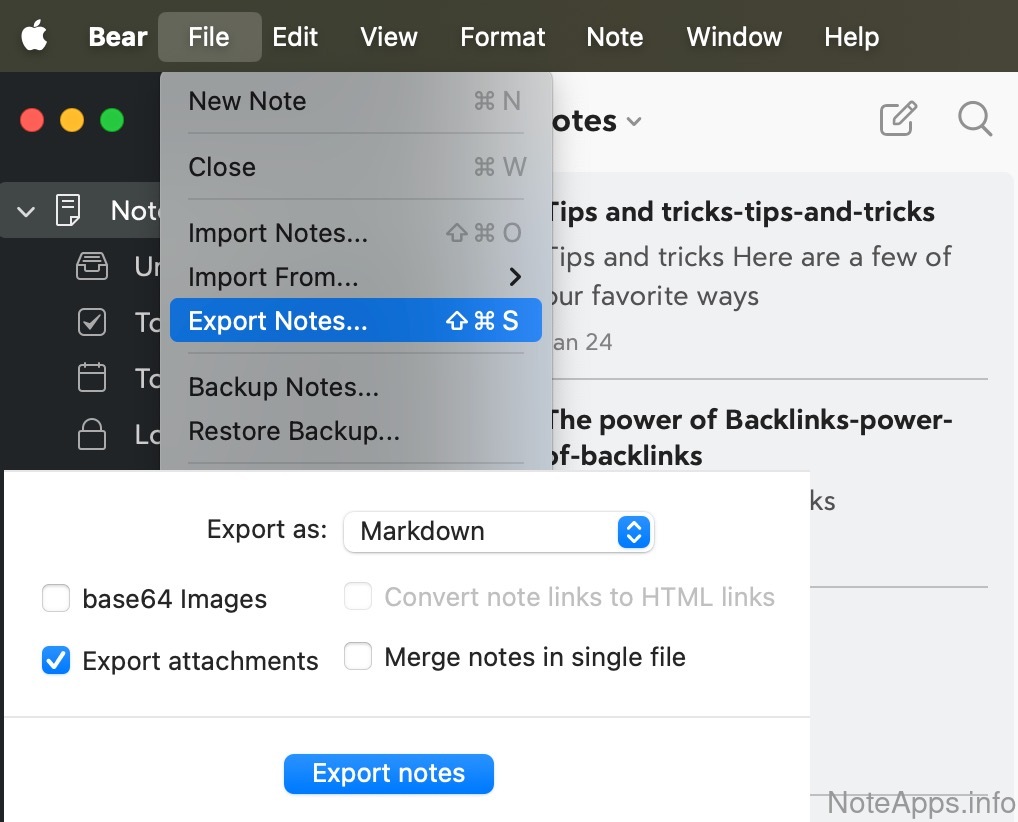Screen dimensions: 1018x822
Task: Enable Merge notes in single file
Action: coord(358,657)
